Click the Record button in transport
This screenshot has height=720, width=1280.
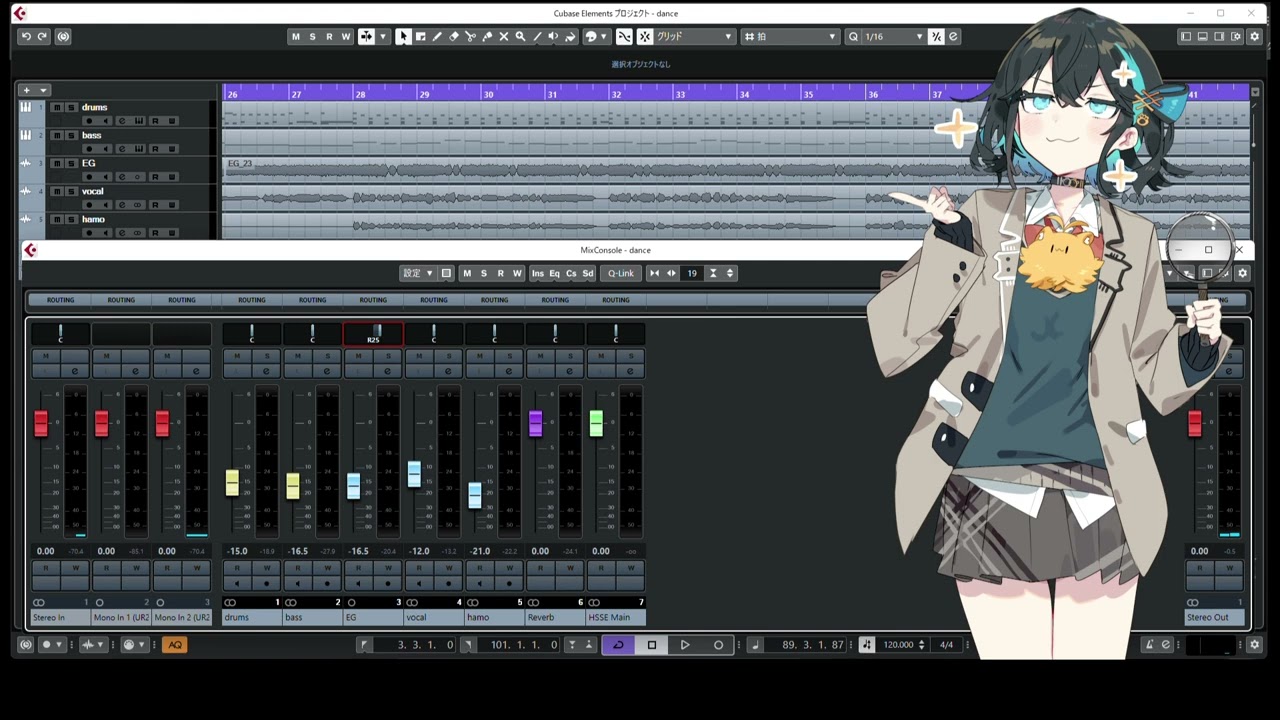pos(718,645)
